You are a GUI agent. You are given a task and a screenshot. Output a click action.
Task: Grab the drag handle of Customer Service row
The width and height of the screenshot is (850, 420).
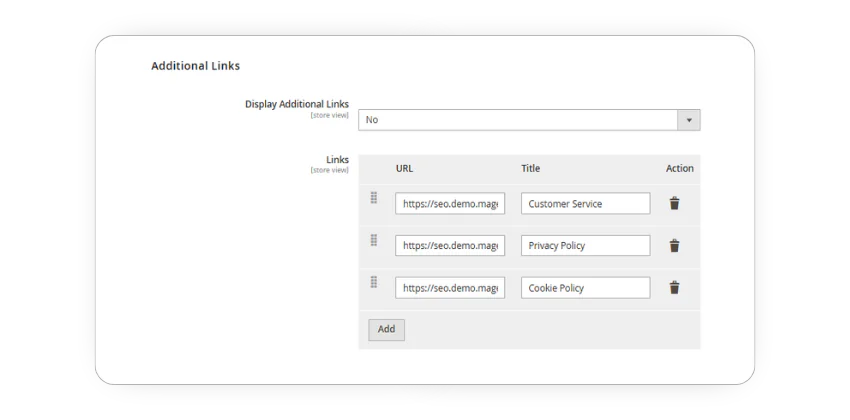point(374,198)
